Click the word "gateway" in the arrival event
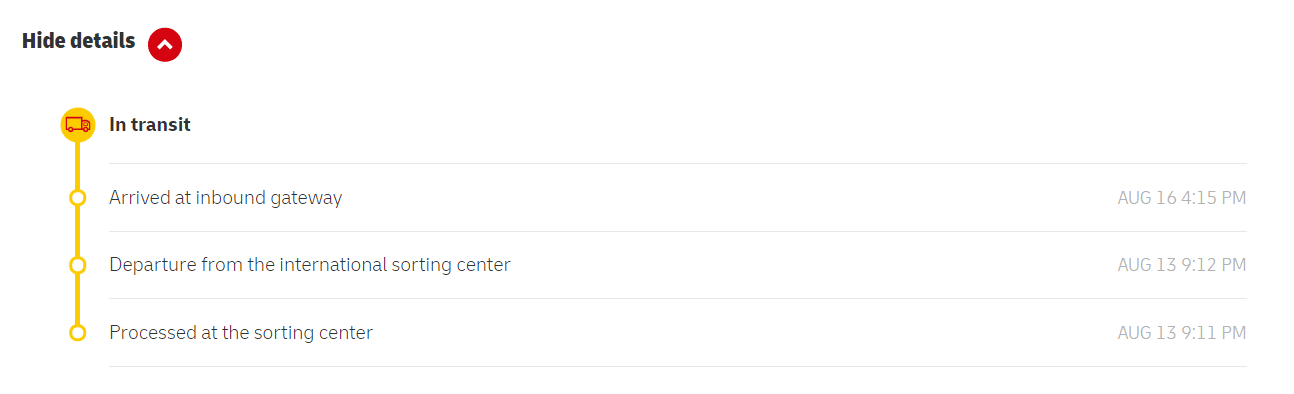 306,199
